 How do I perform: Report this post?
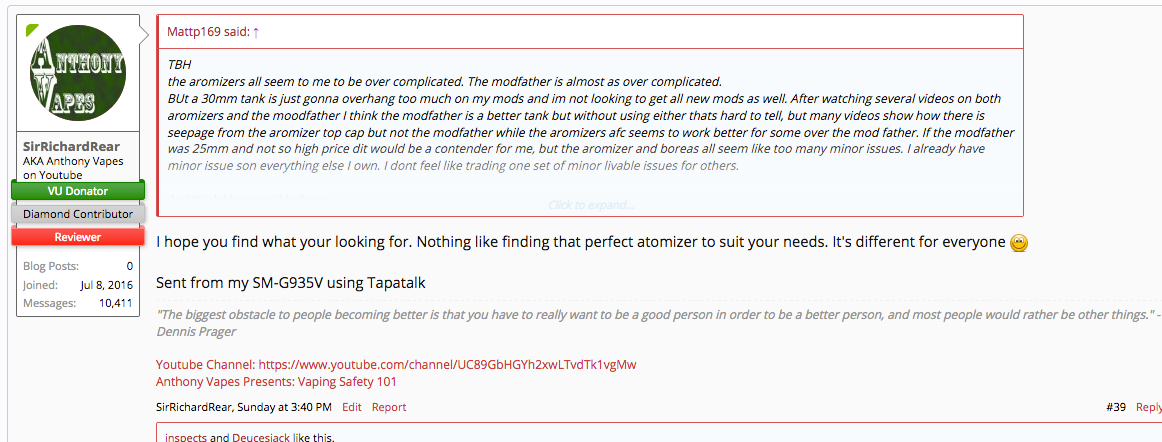click(x=389, y=407)
